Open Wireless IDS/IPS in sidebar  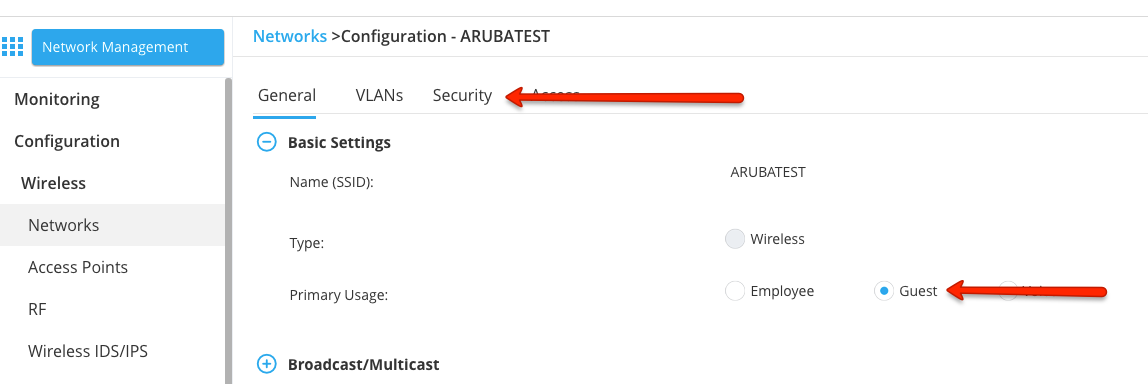pos(88,351)
